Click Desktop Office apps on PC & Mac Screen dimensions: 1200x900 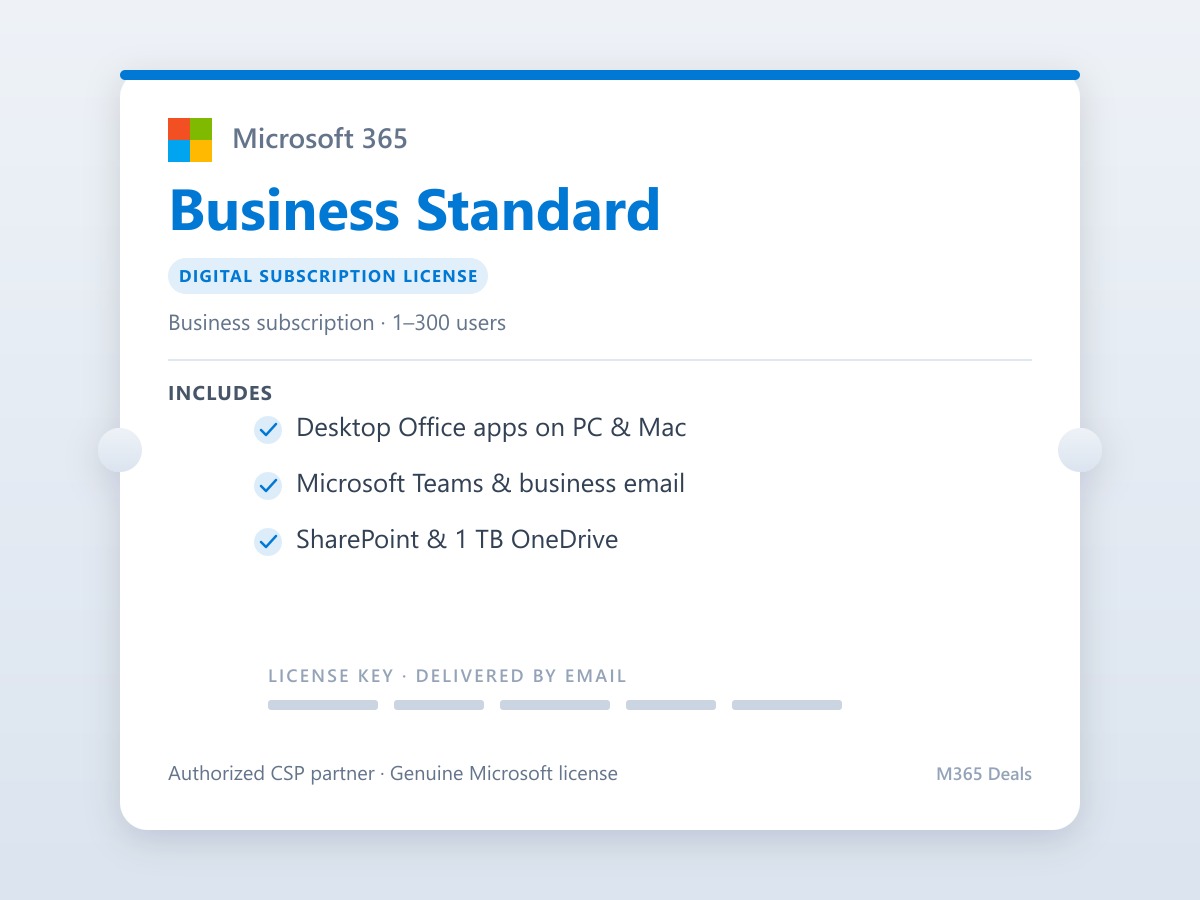pos(491,428)
